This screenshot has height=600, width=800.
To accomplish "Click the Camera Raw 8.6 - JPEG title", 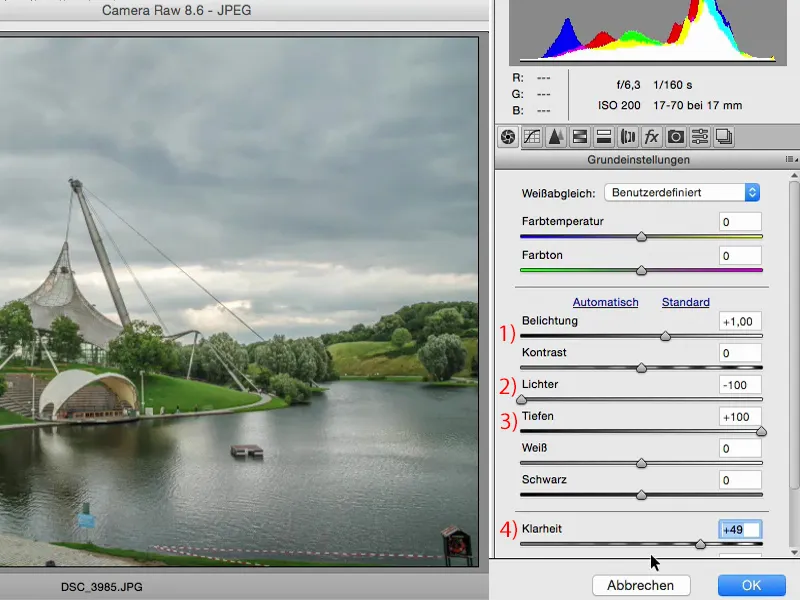I will [177, 10].
